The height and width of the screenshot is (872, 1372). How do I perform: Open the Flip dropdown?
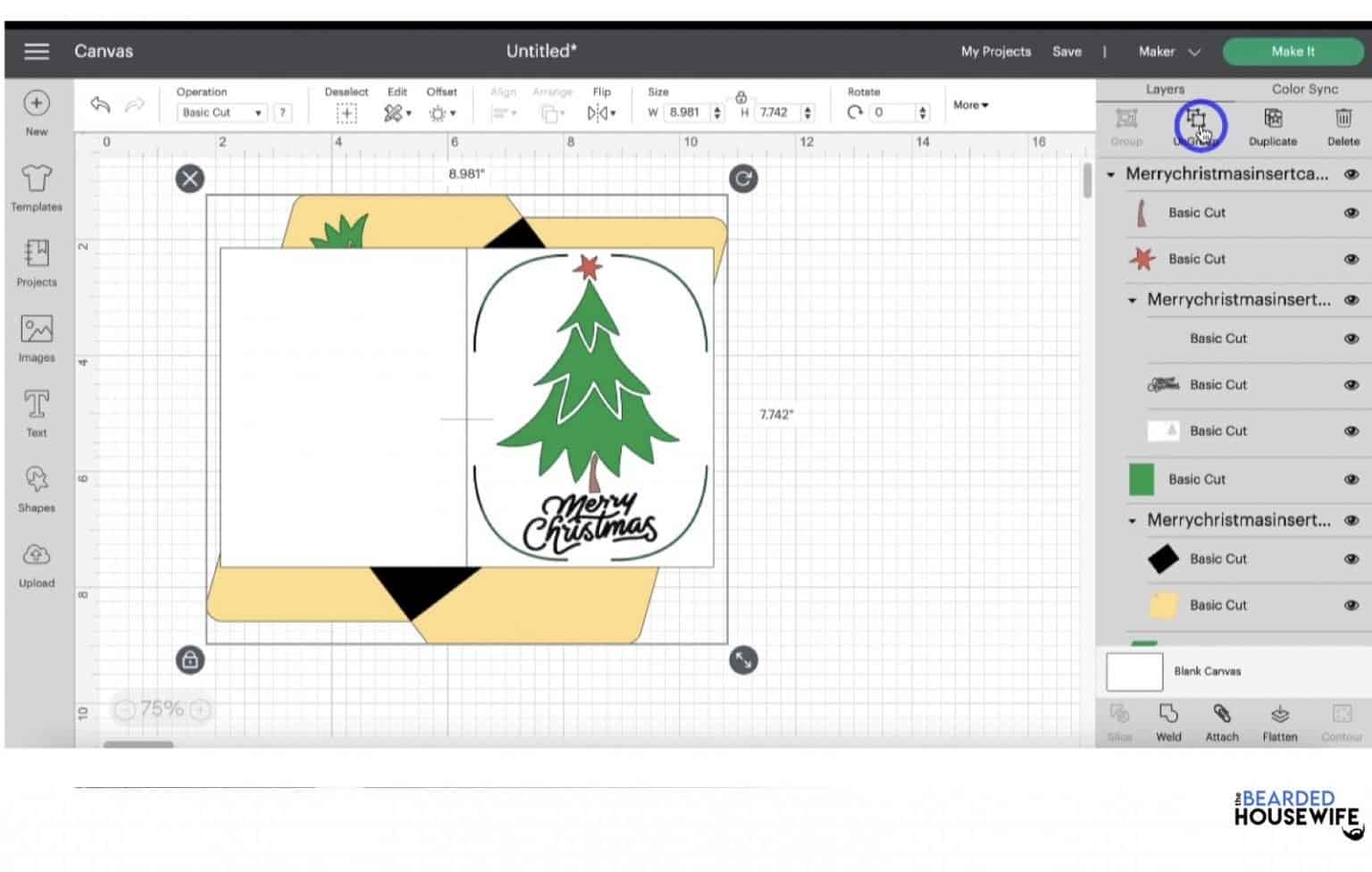tap(602, 113)
